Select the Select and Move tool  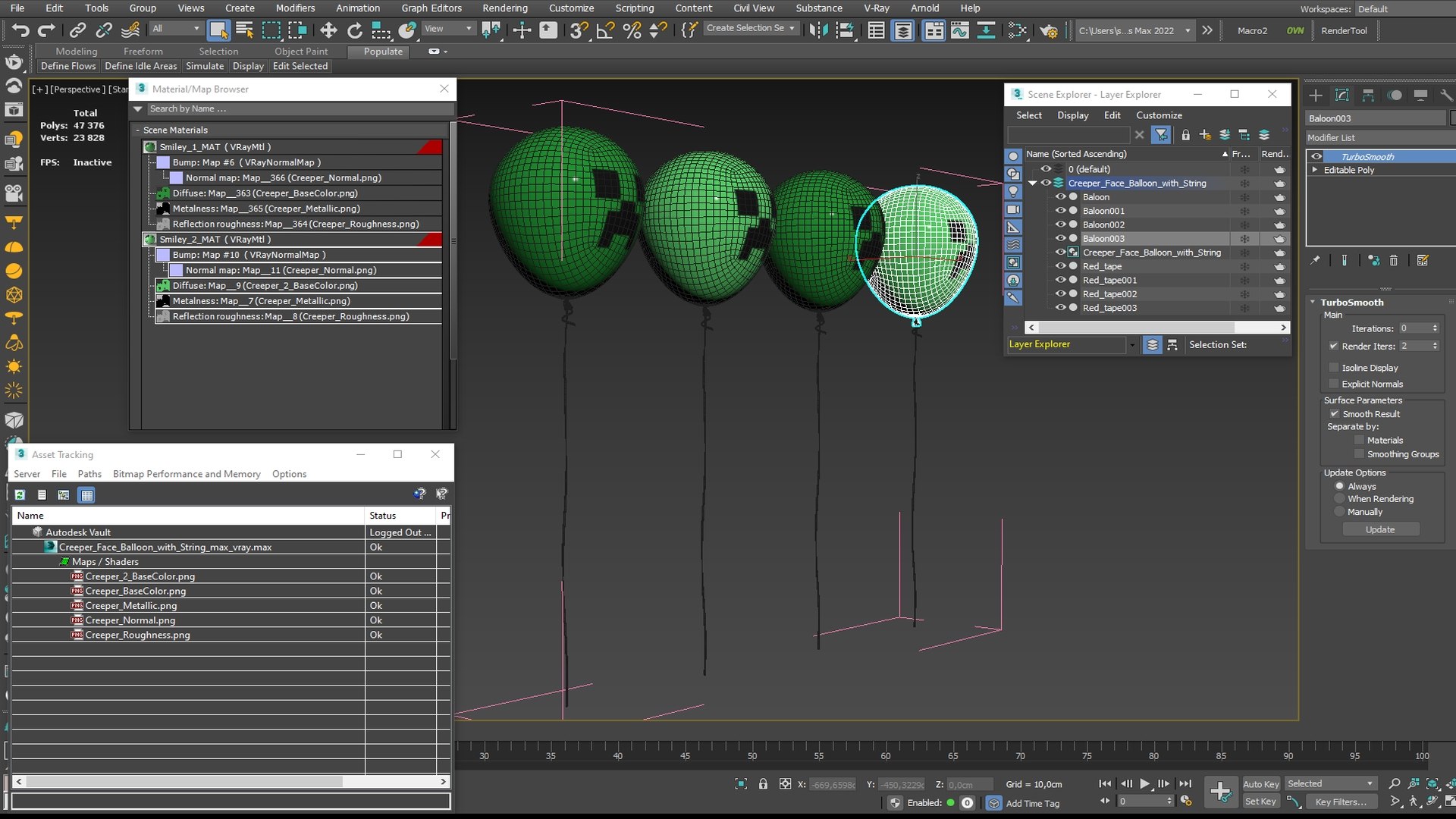click(328, 30)
